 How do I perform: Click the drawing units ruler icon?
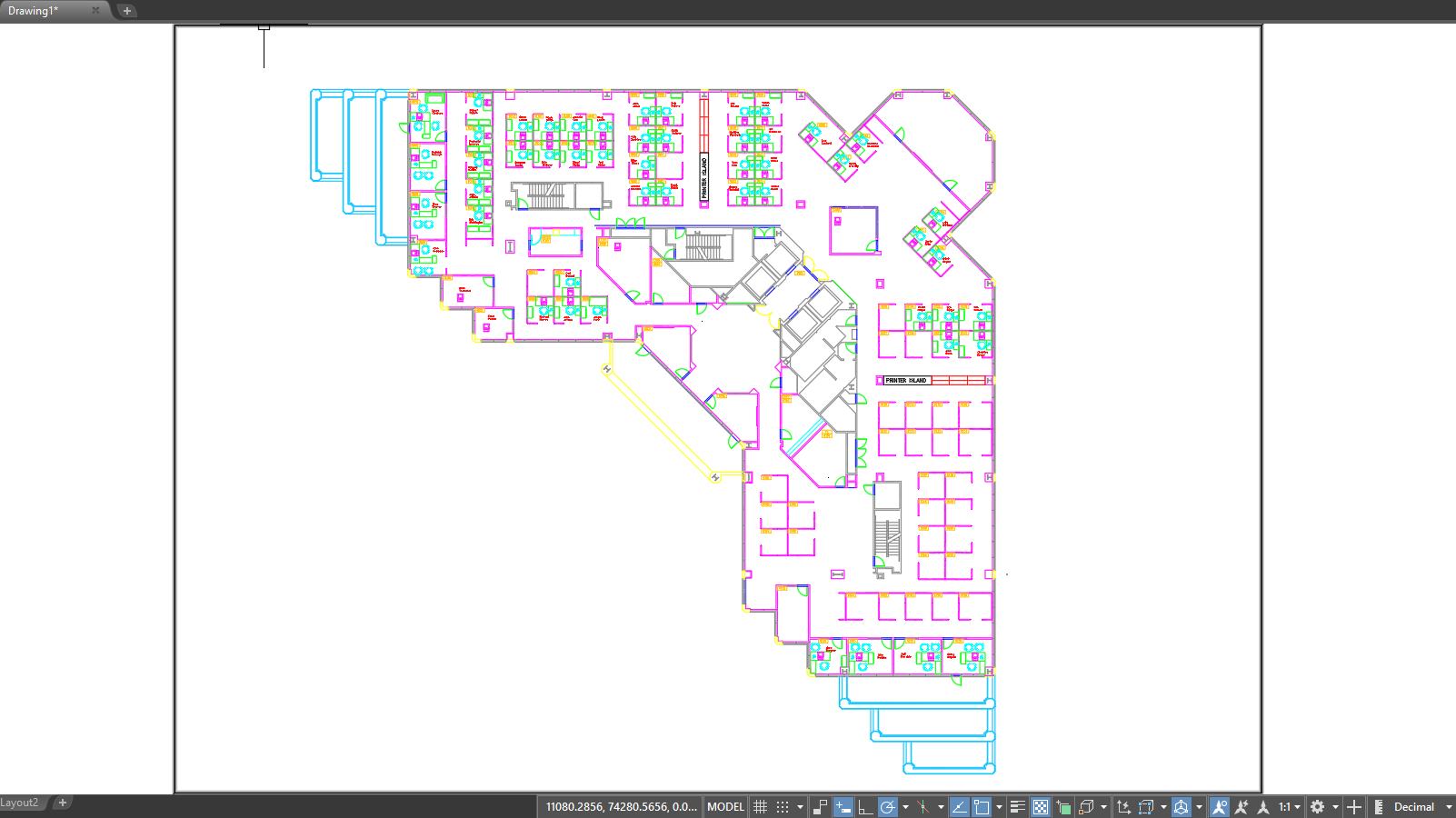tap(1379, 807)
